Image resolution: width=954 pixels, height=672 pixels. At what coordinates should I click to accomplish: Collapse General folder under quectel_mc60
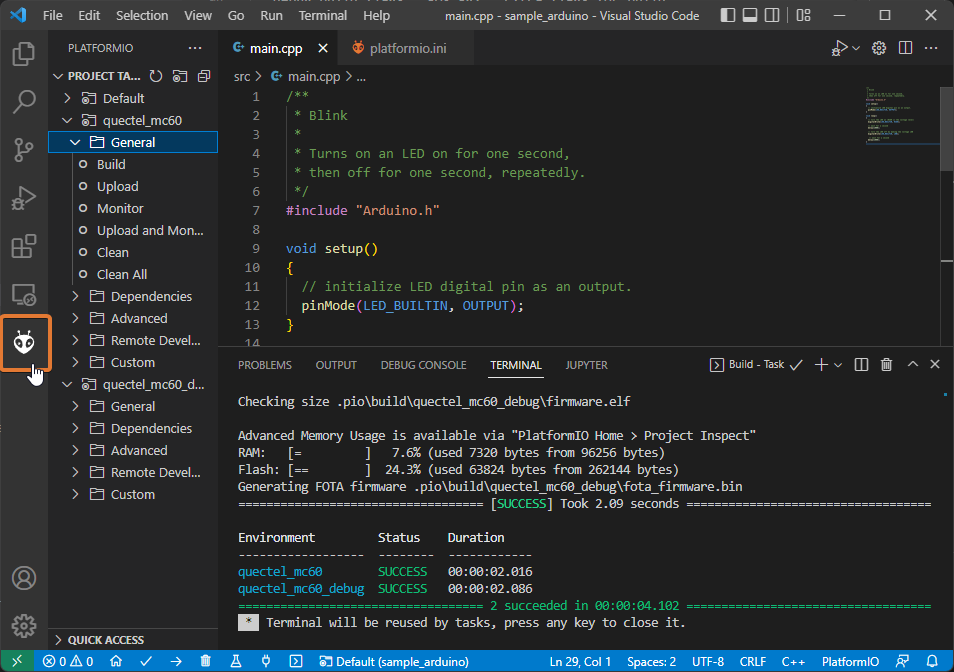coord(75,142)
